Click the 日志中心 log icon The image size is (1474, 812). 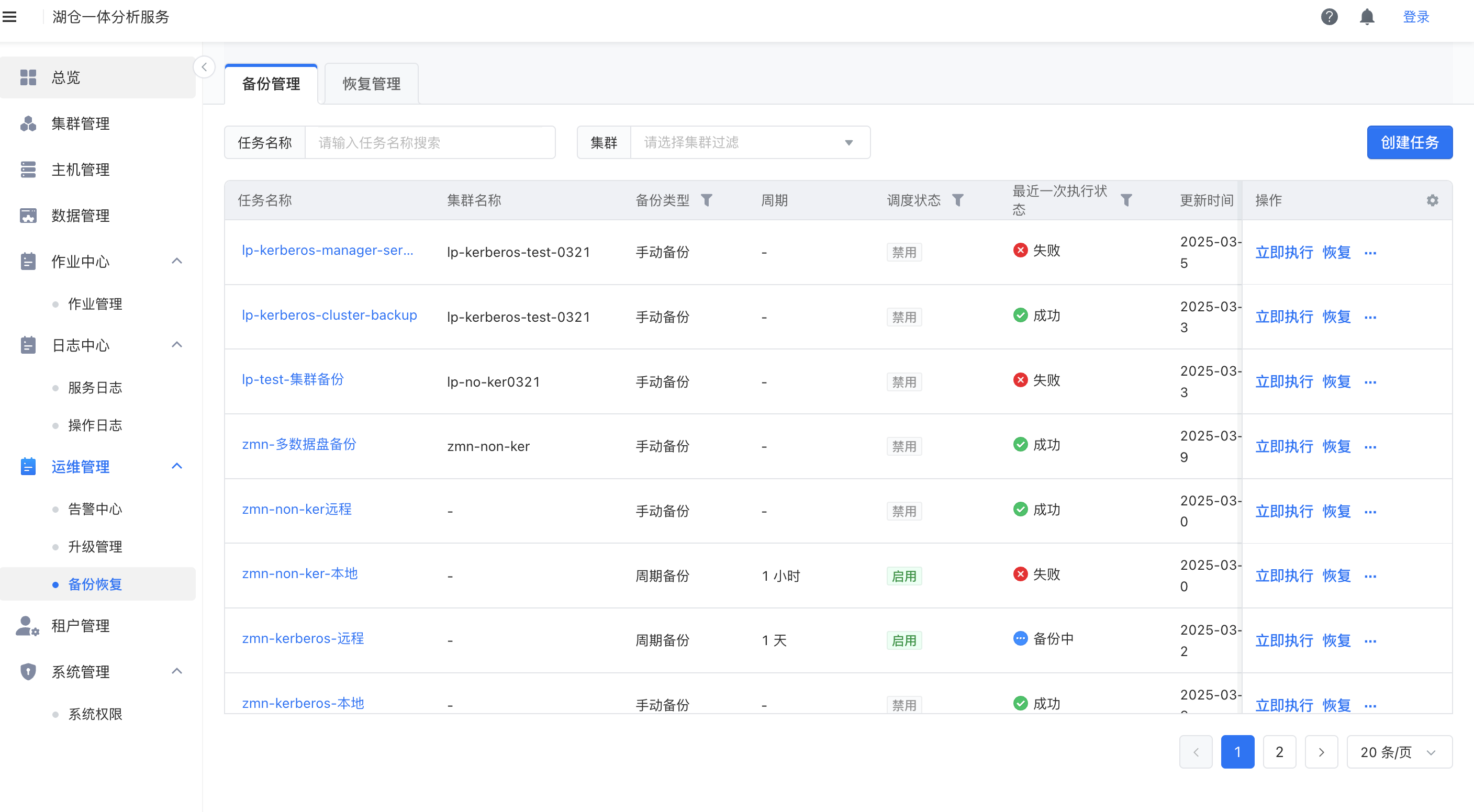coord(28,345)
